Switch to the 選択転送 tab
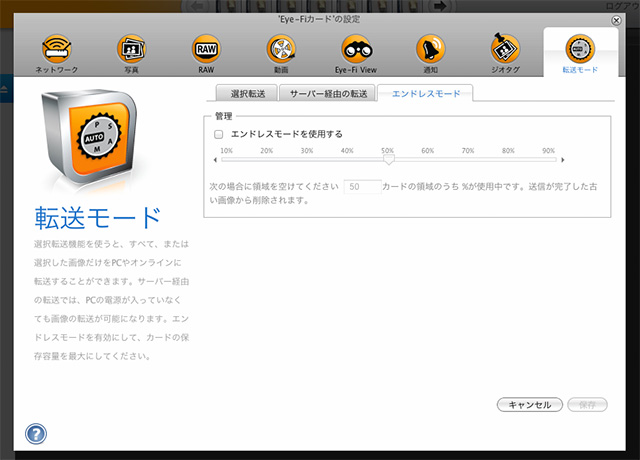640x460 pixels. point(247,93)
